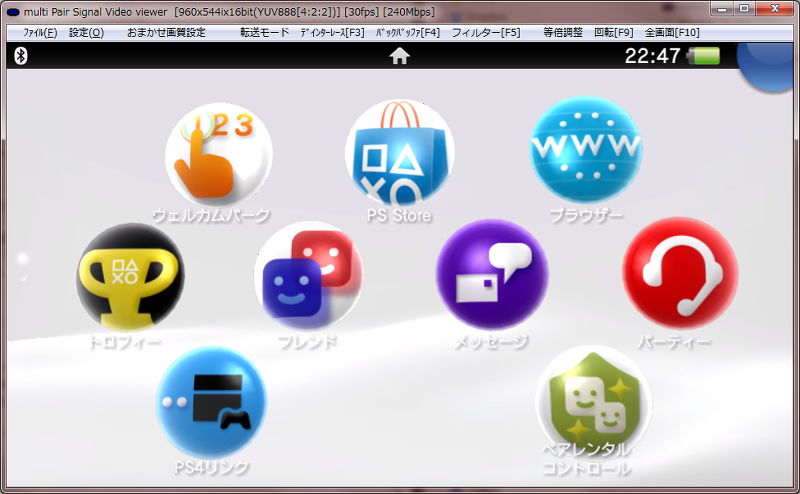Tap the home icon in status bar
The width and height of the screenshot is (800, 494).
(399, 56)
